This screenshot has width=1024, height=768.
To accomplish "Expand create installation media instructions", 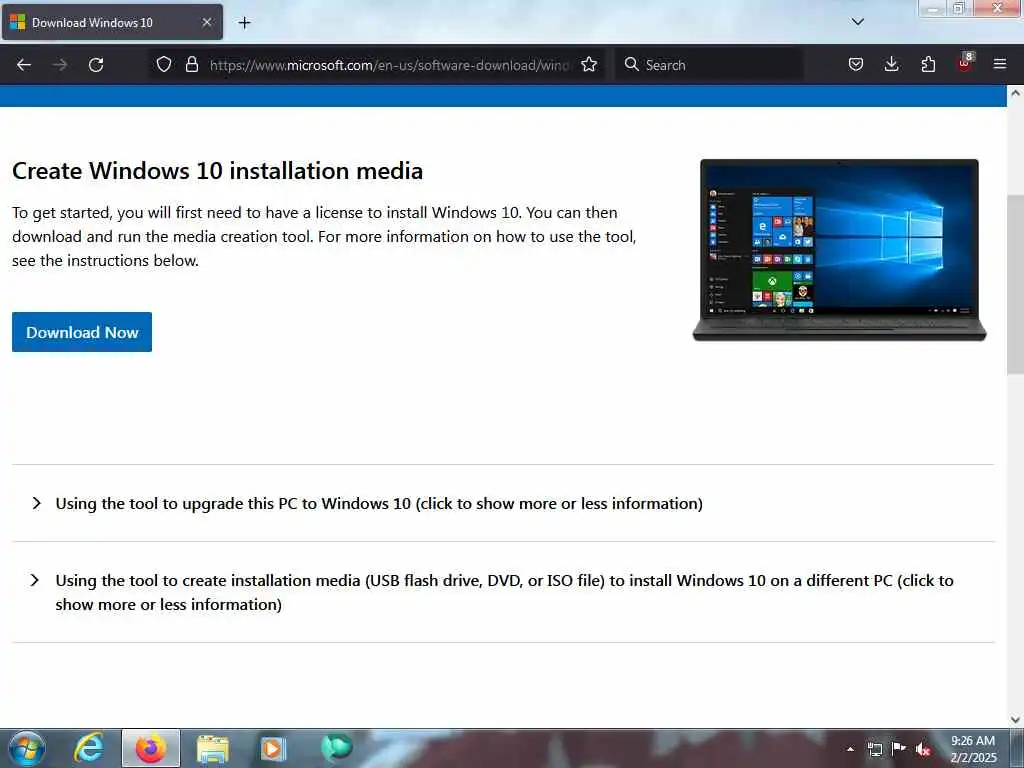I will (504, 592).
